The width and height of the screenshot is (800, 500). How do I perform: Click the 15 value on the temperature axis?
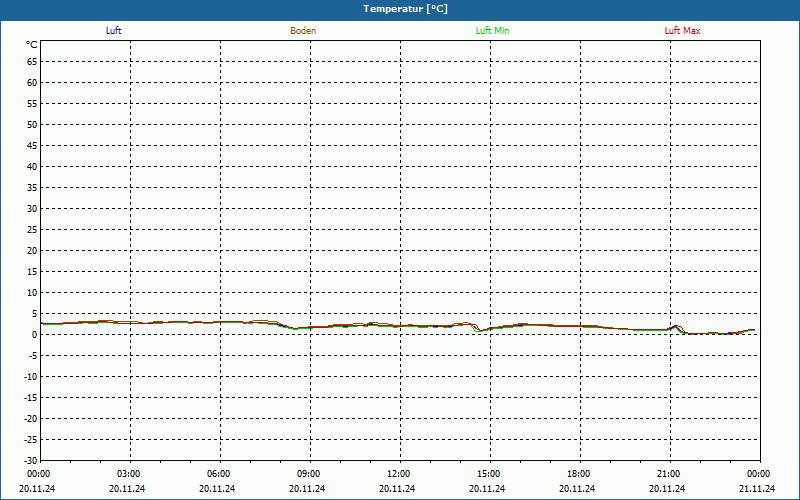click(x=32, y=272)
